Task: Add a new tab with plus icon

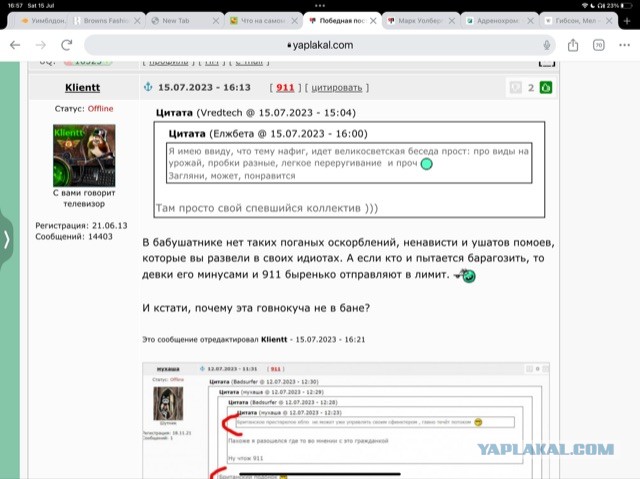Action: coord(627,21)
